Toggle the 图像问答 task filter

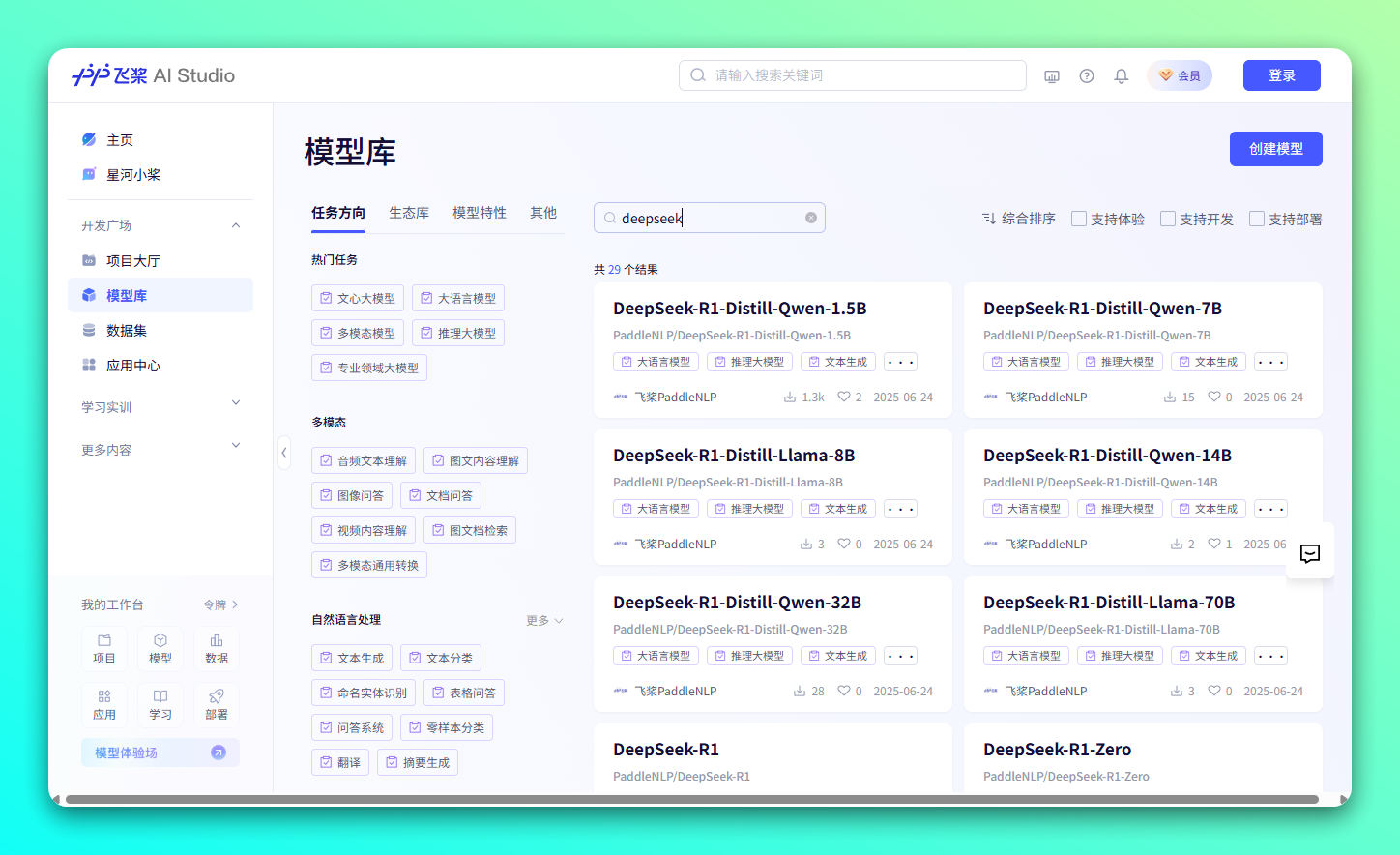[352, 495]
